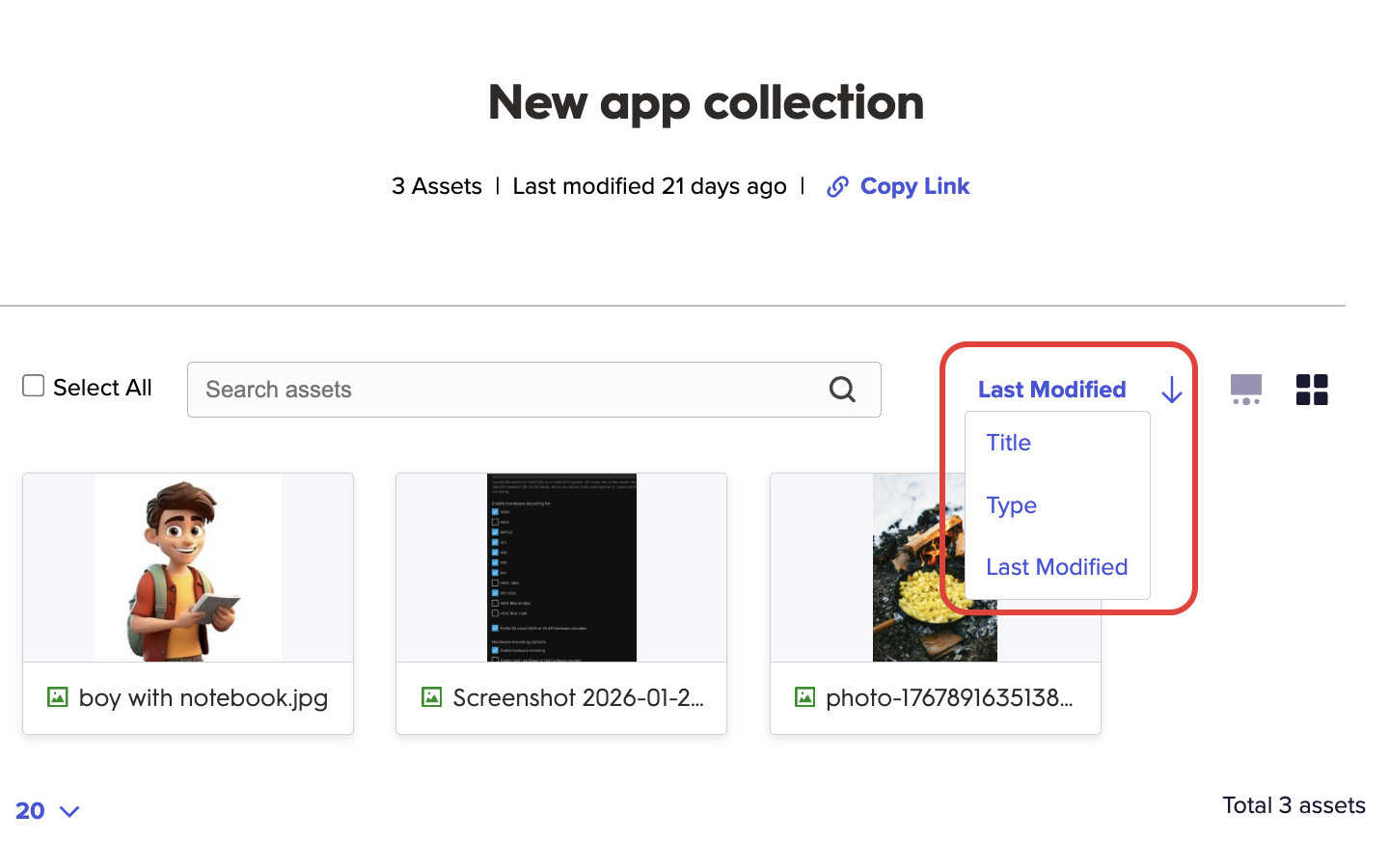
Task: Open boy with notebook.jpg file name
Action: [x=204, y=697]
